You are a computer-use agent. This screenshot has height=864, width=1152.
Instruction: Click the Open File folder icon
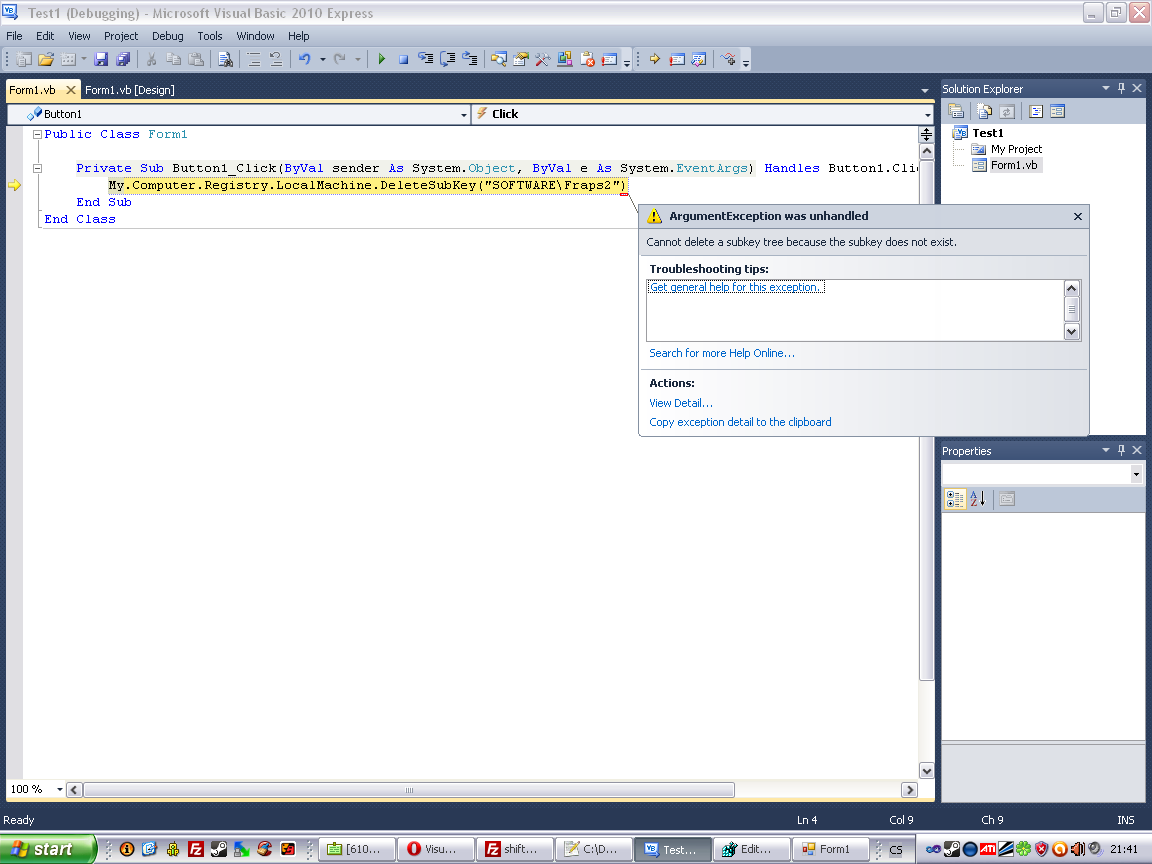pos(46,60)
